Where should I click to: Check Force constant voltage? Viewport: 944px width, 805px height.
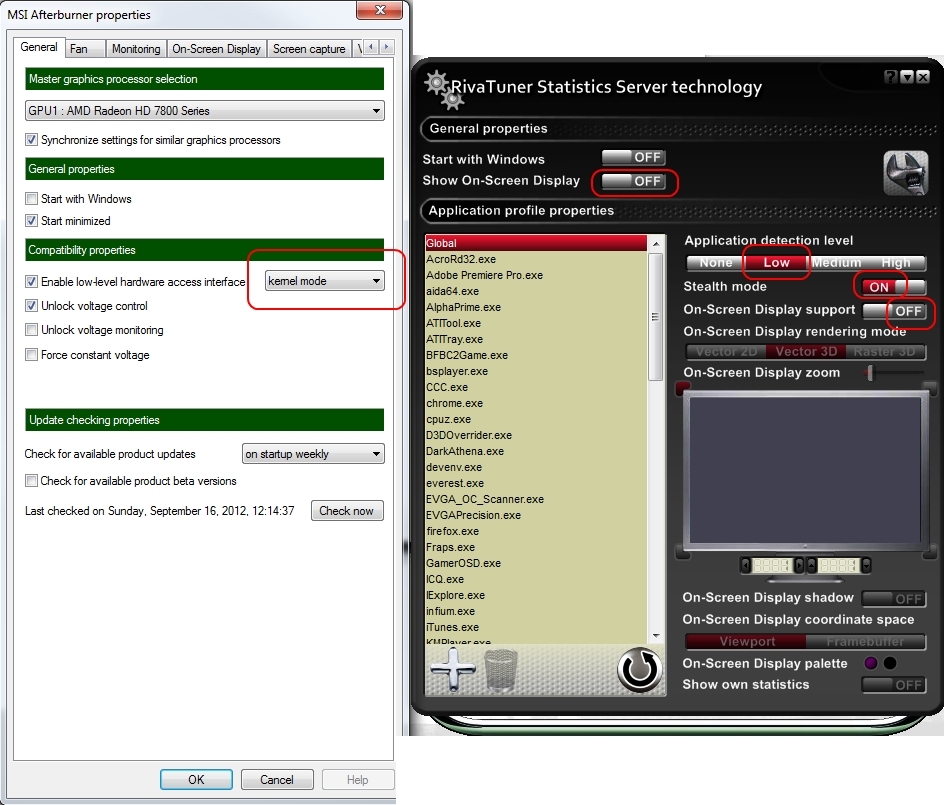coord(31,355)
